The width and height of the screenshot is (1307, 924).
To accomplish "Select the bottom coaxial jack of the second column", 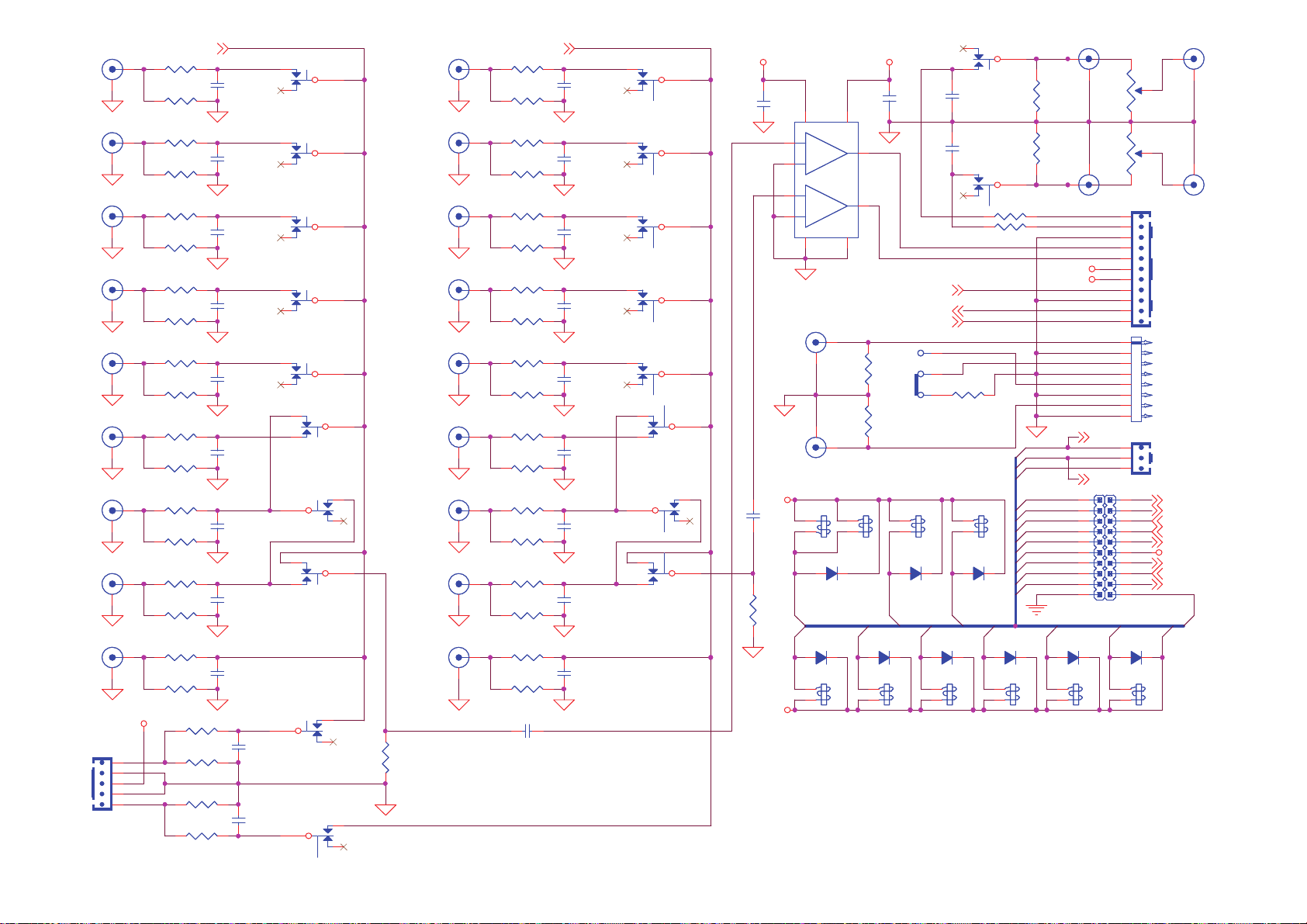I will pos(459,657).
